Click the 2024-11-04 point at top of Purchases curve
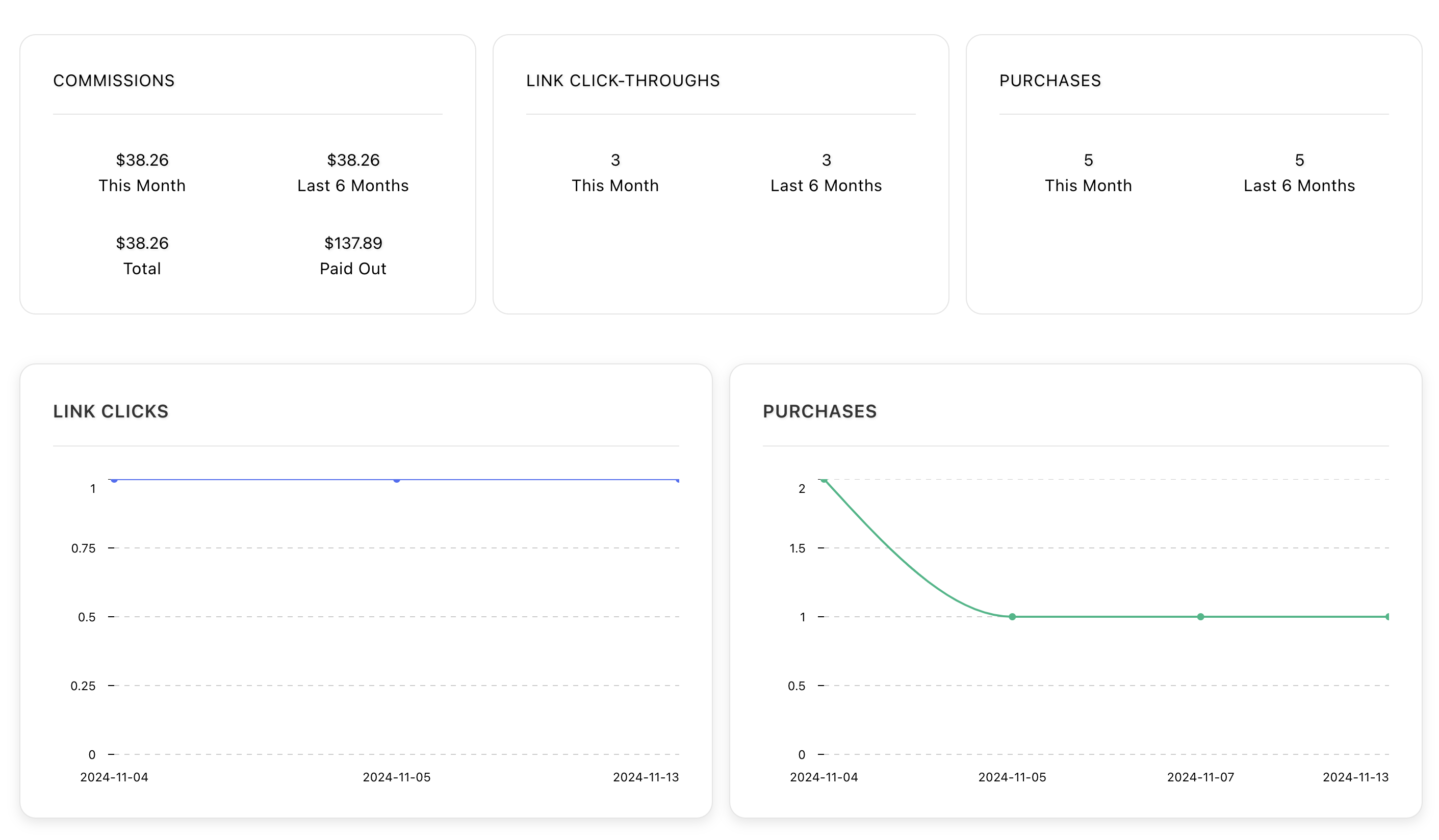The image size is (1439, 840). (824, 480)
